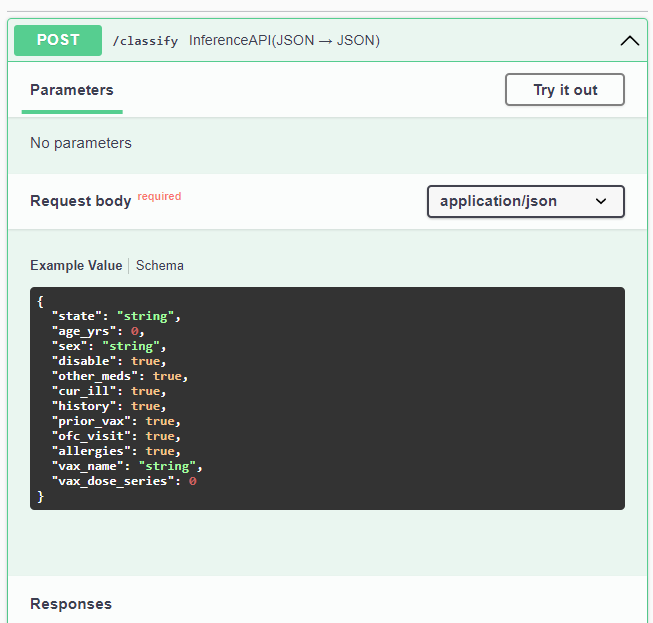The height and width of the screenshot is (623, 653).
Task: Switch to the Example Value tab
Action: pos(76,265)
